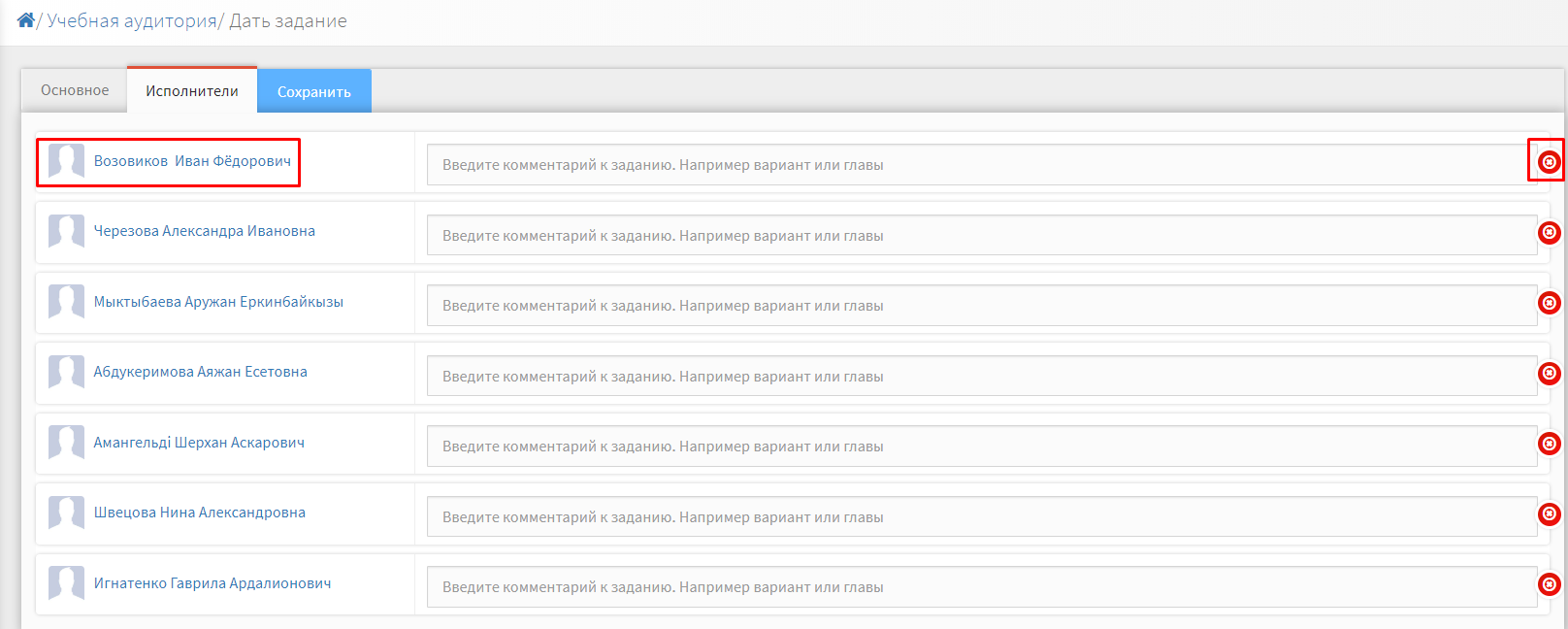
Task: Focus comment field for Швецова Нина Александровна
Action: (982, 516)
